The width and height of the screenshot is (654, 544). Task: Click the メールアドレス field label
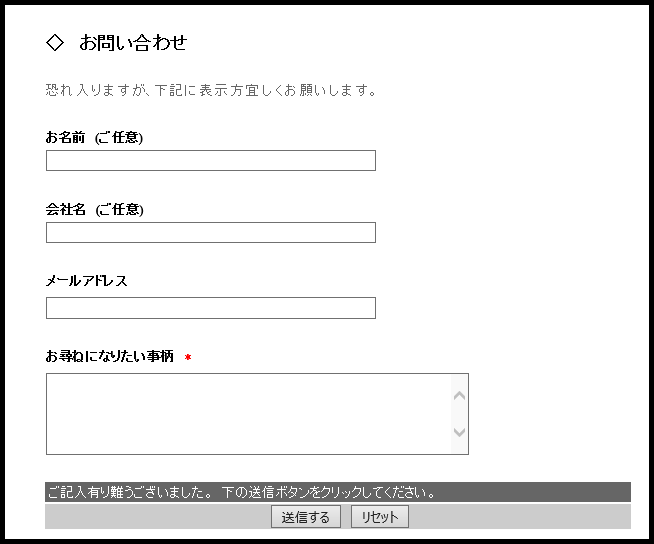click(x=87, y=281)
